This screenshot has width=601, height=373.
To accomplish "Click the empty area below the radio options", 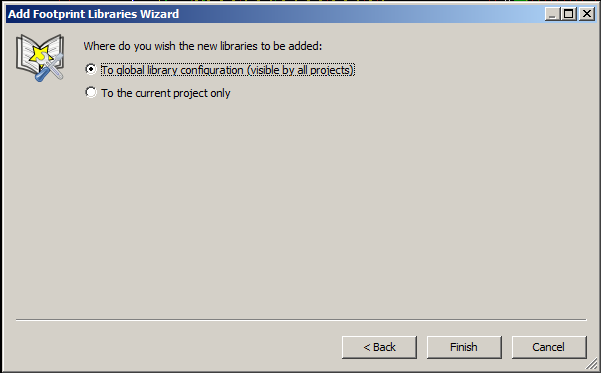I will tap(300, 207).
